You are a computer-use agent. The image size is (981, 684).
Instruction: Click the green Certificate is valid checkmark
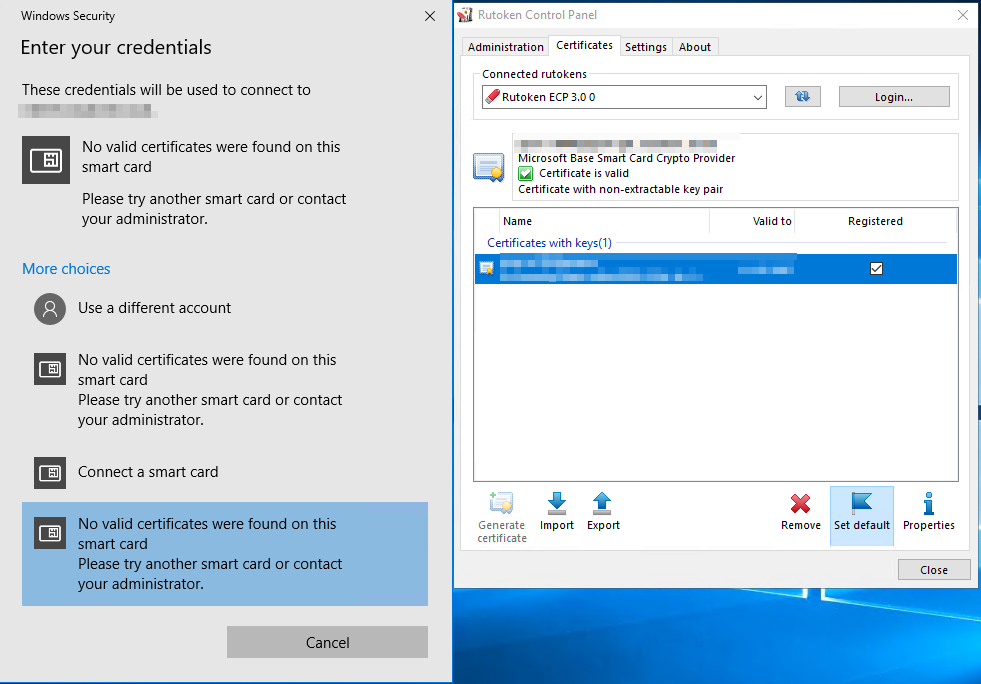tap(526, 173)
